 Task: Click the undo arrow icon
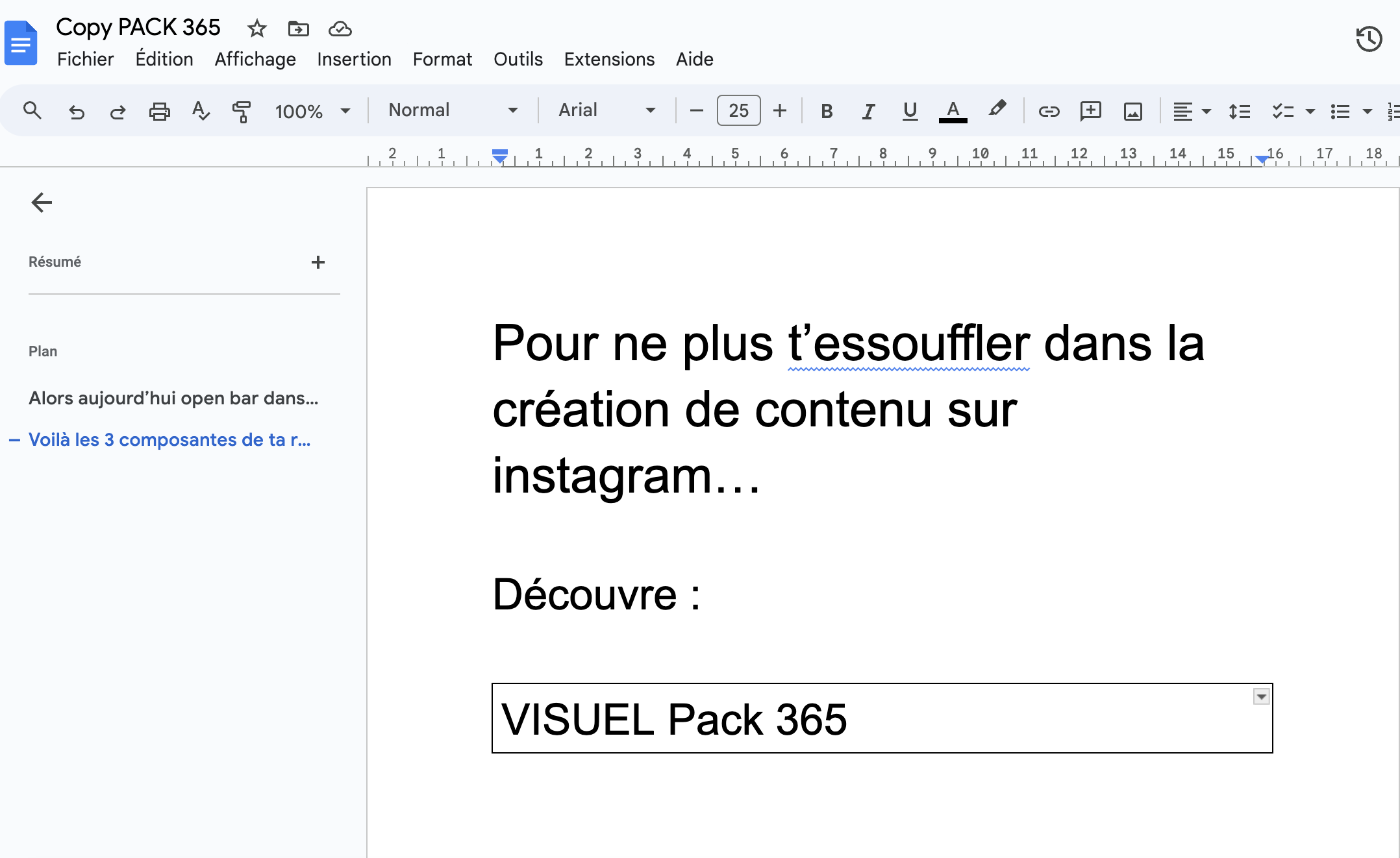click(77, 112)
